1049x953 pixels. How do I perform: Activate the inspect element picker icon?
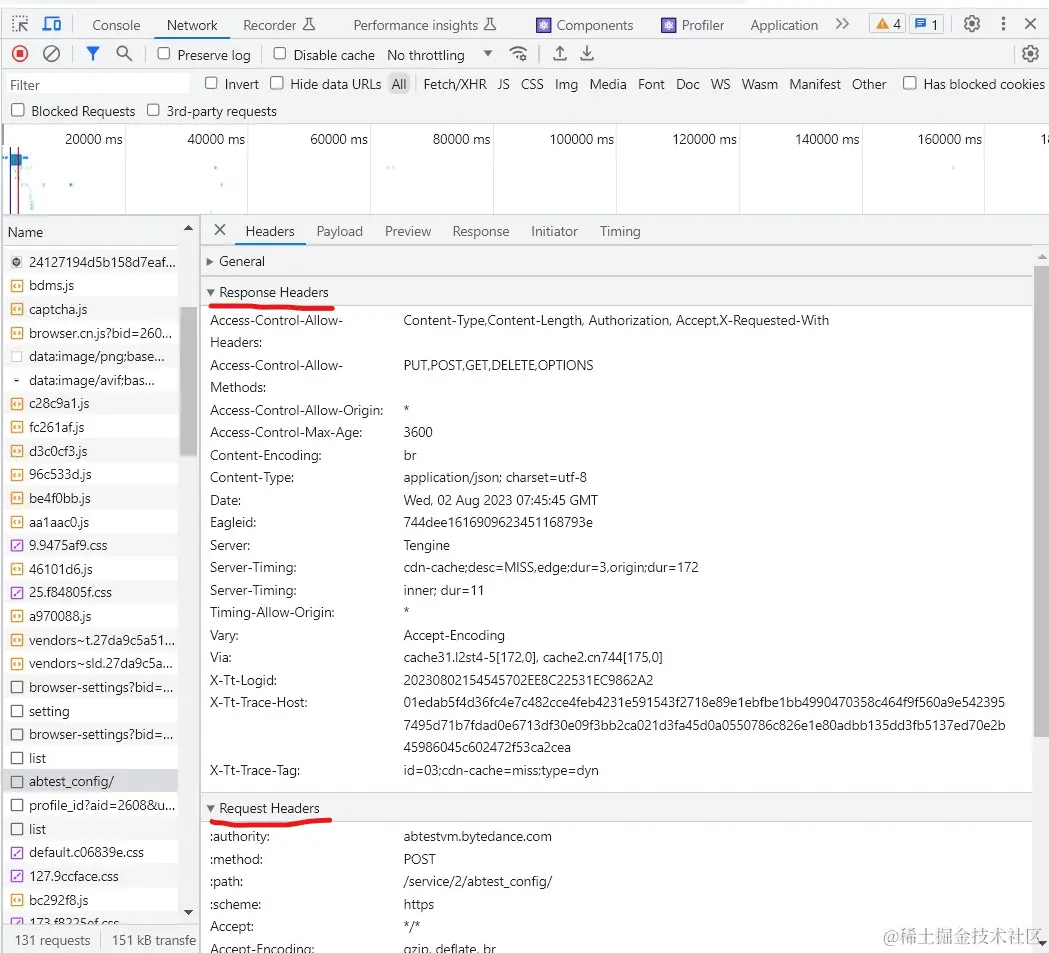pyautogui.click(x=20, y=25)
